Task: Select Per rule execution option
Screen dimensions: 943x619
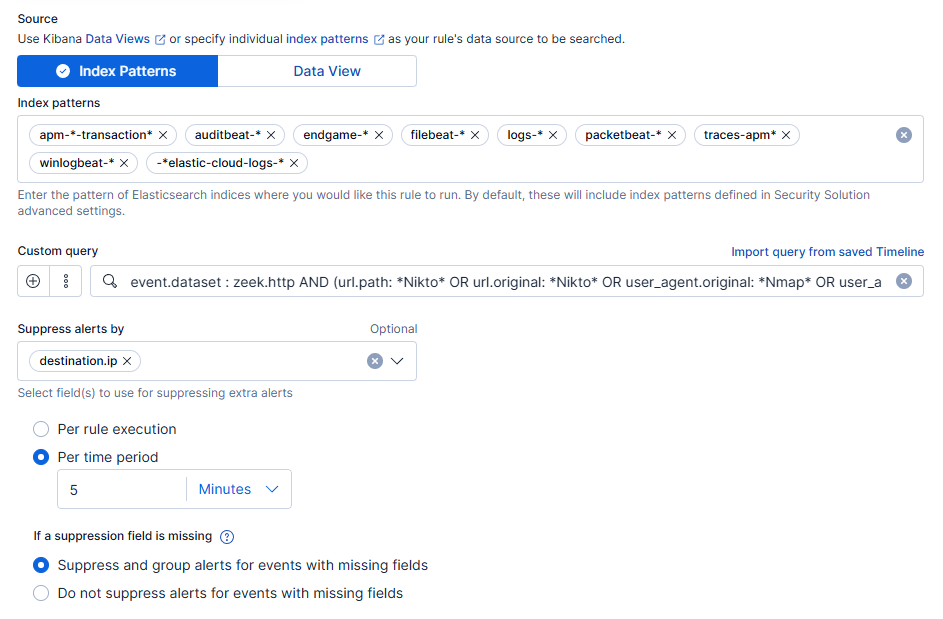Action: [x=41, y=429]
